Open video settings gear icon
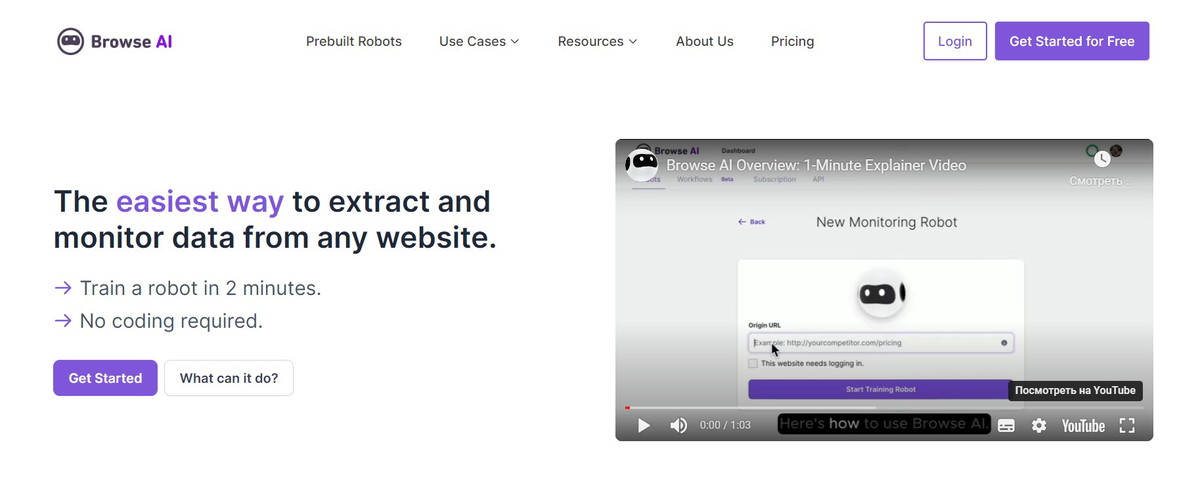This screenshot has height=491, width=1200. [x=1039, y=426]
